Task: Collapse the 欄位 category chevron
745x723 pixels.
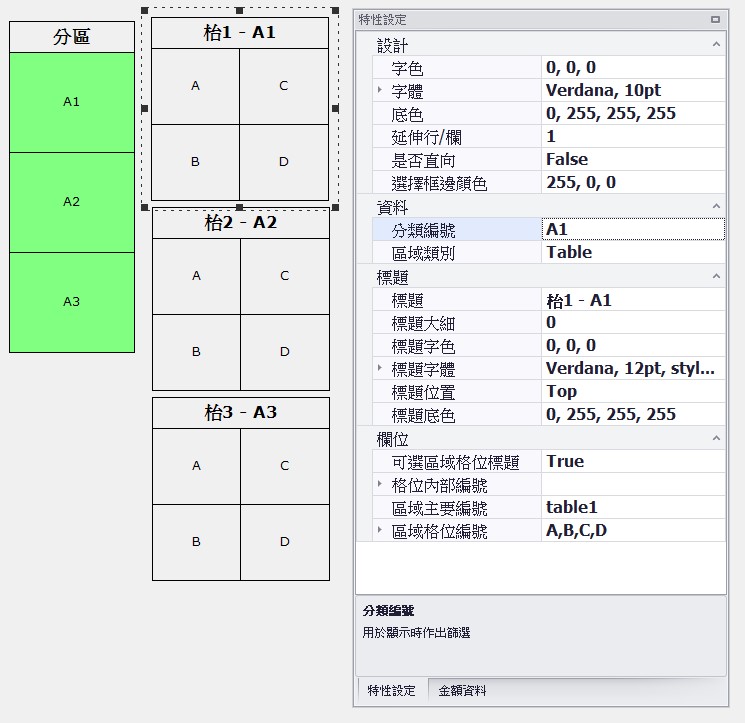Action: point(716,438)
